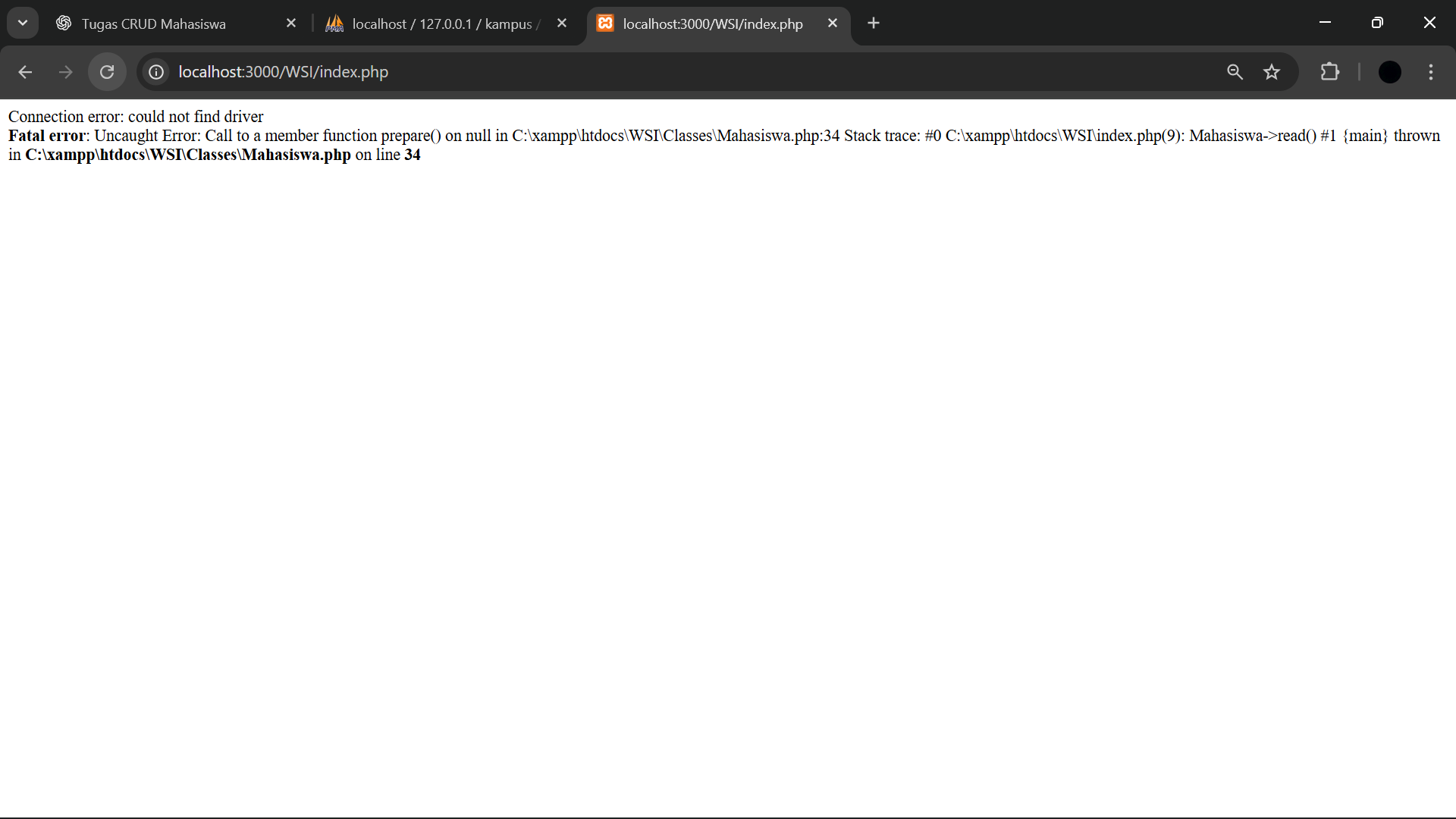Close the phpMyAdmin kampus tab
Image resolution: width=1456 pixels, height=819 pixels.
pyautogui.click(x=562, y=24)
